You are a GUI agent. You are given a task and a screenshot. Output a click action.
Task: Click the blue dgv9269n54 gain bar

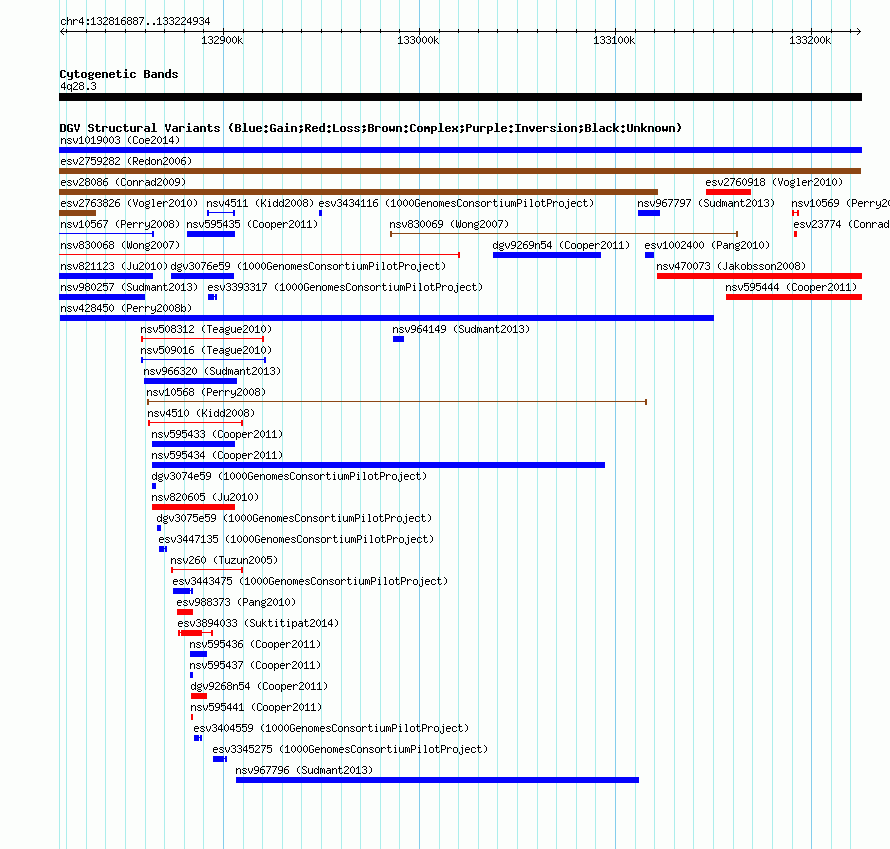pos(547,255)
